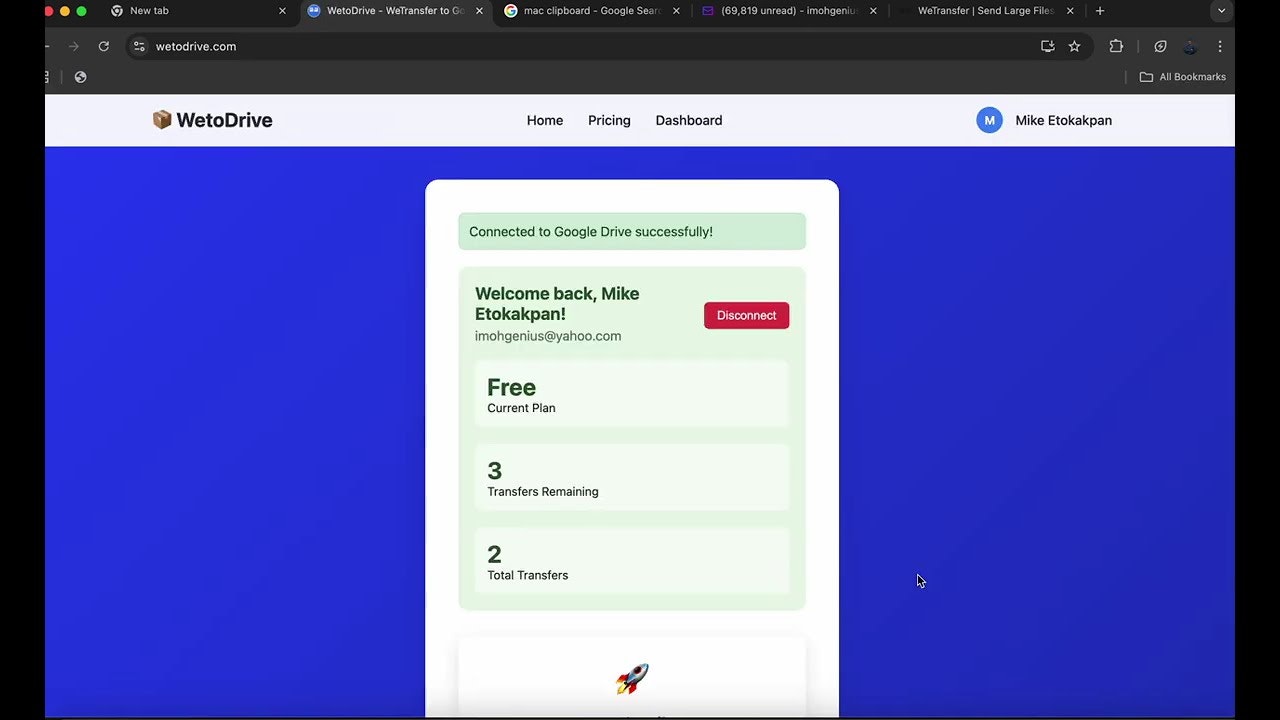Close the Yahoo mail tab
The image size is (1280, 720).
coord(873,11)
